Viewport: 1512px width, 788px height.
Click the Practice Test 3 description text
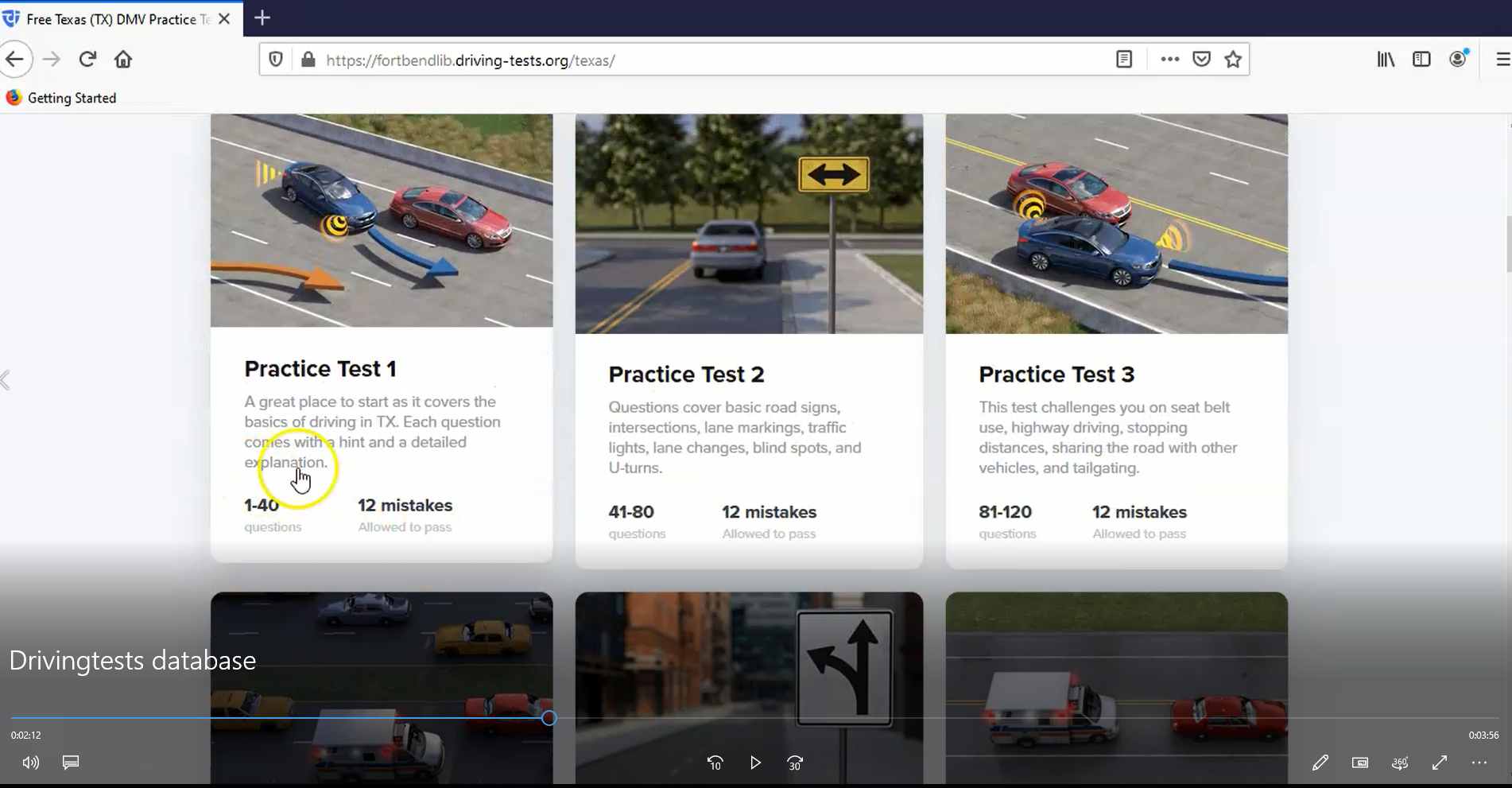1107,437
